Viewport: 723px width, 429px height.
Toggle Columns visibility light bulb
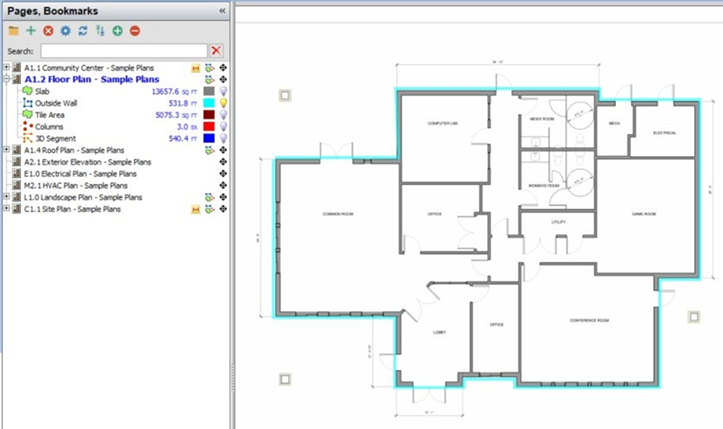coord(223,126)
